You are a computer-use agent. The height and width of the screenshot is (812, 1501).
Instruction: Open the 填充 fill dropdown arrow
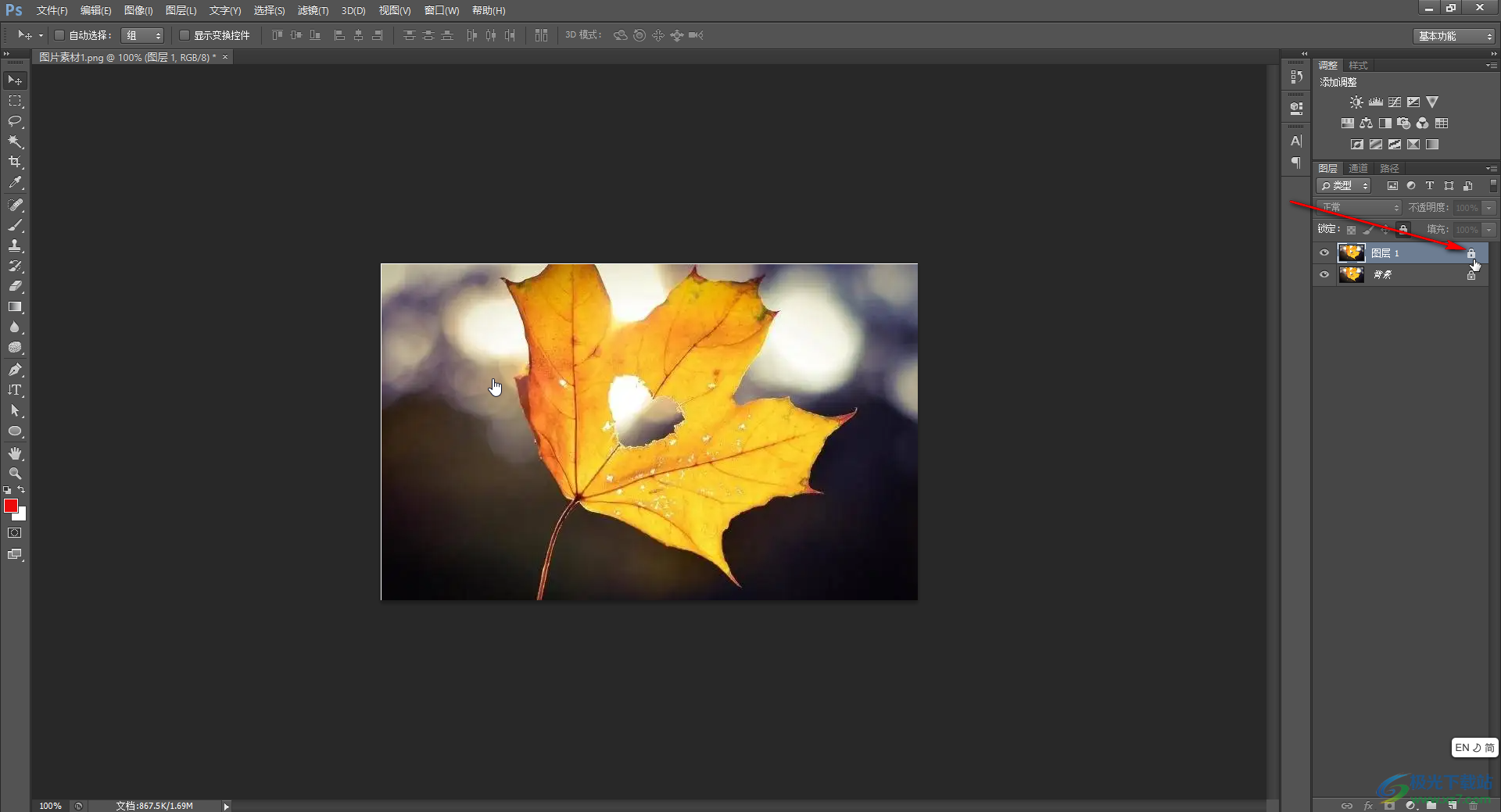click(1489, 230)
